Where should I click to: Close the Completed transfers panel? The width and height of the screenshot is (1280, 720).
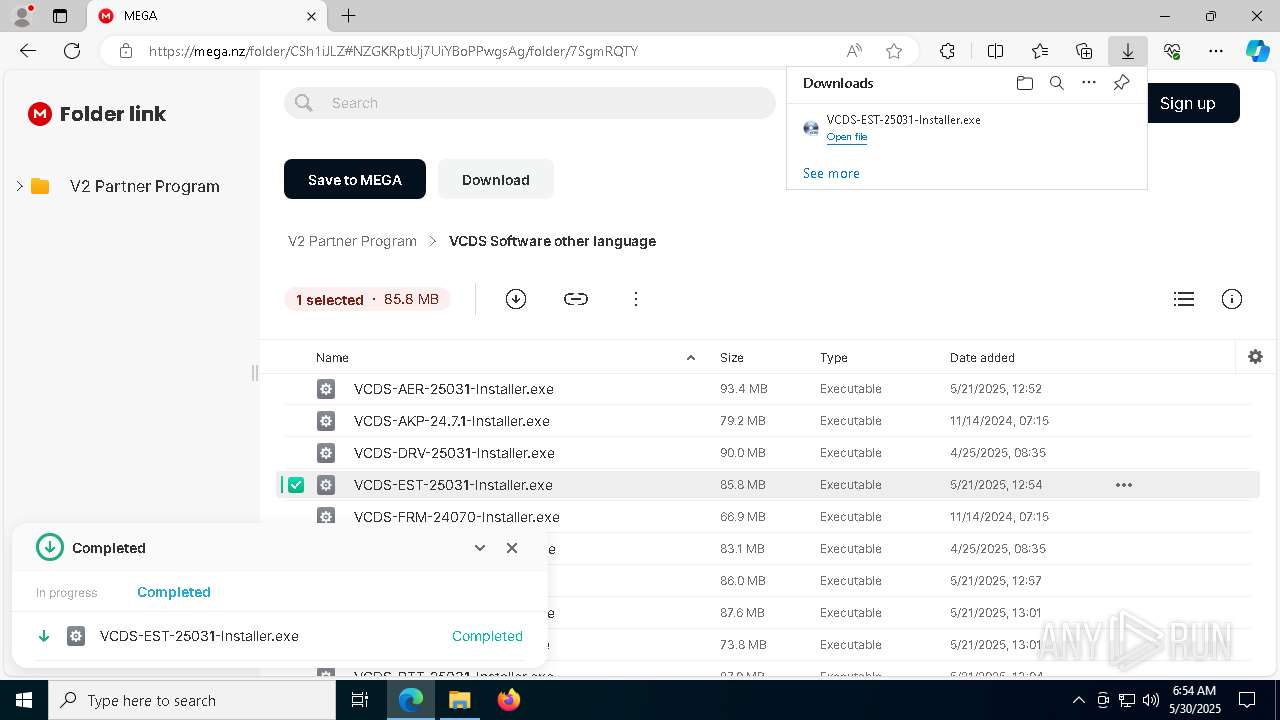512,548
